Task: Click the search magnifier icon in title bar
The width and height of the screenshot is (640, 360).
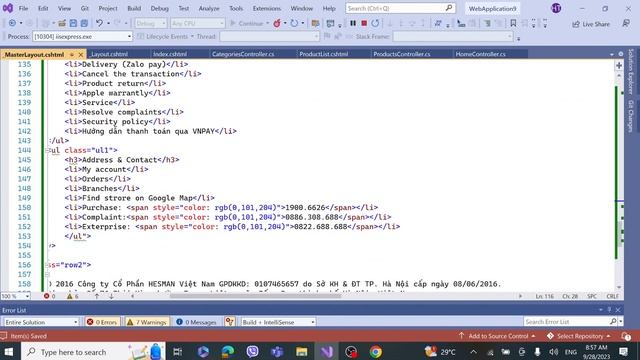Action: pyautogui.click(x=449, y=8)
